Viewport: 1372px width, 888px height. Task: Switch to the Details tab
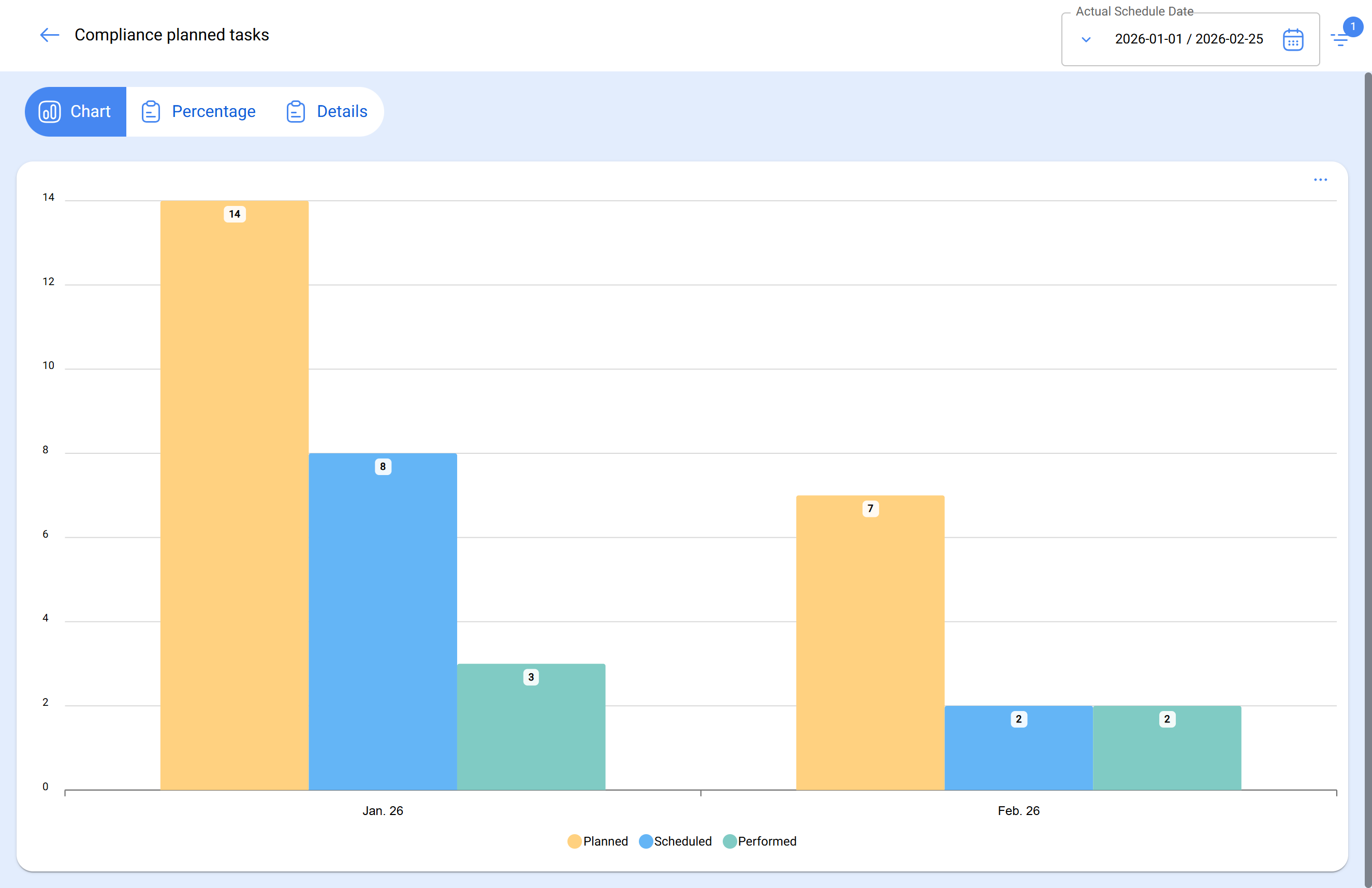pyautogui.click(x=342, y=112)
